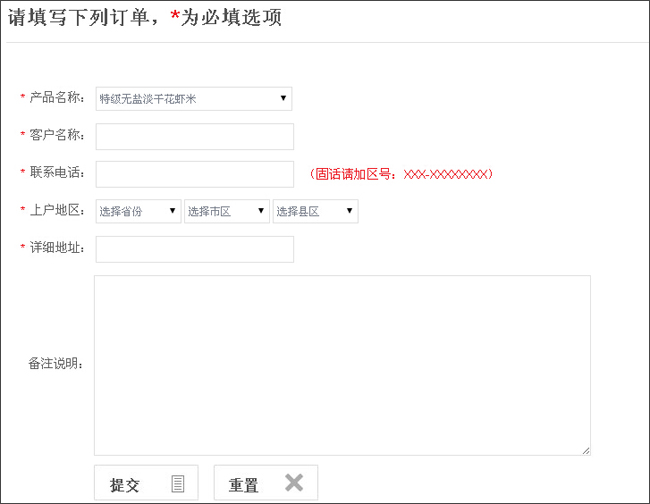Focus the 客户名称 text field
Image resolution: width=650 pixels, height=504 pixels.
point(194,136)
